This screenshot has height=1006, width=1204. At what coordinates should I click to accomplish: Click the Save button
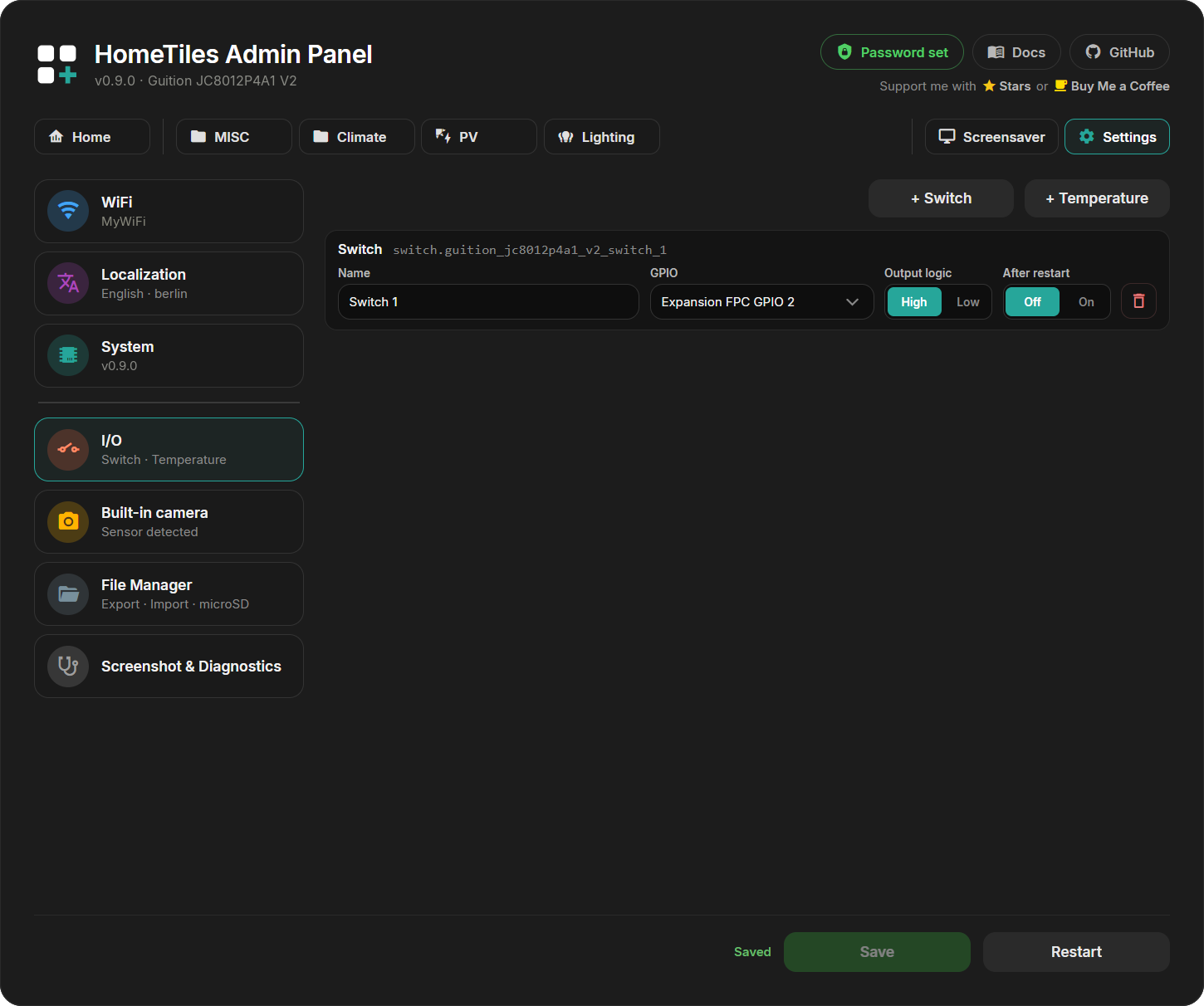[x=877, y=952]
